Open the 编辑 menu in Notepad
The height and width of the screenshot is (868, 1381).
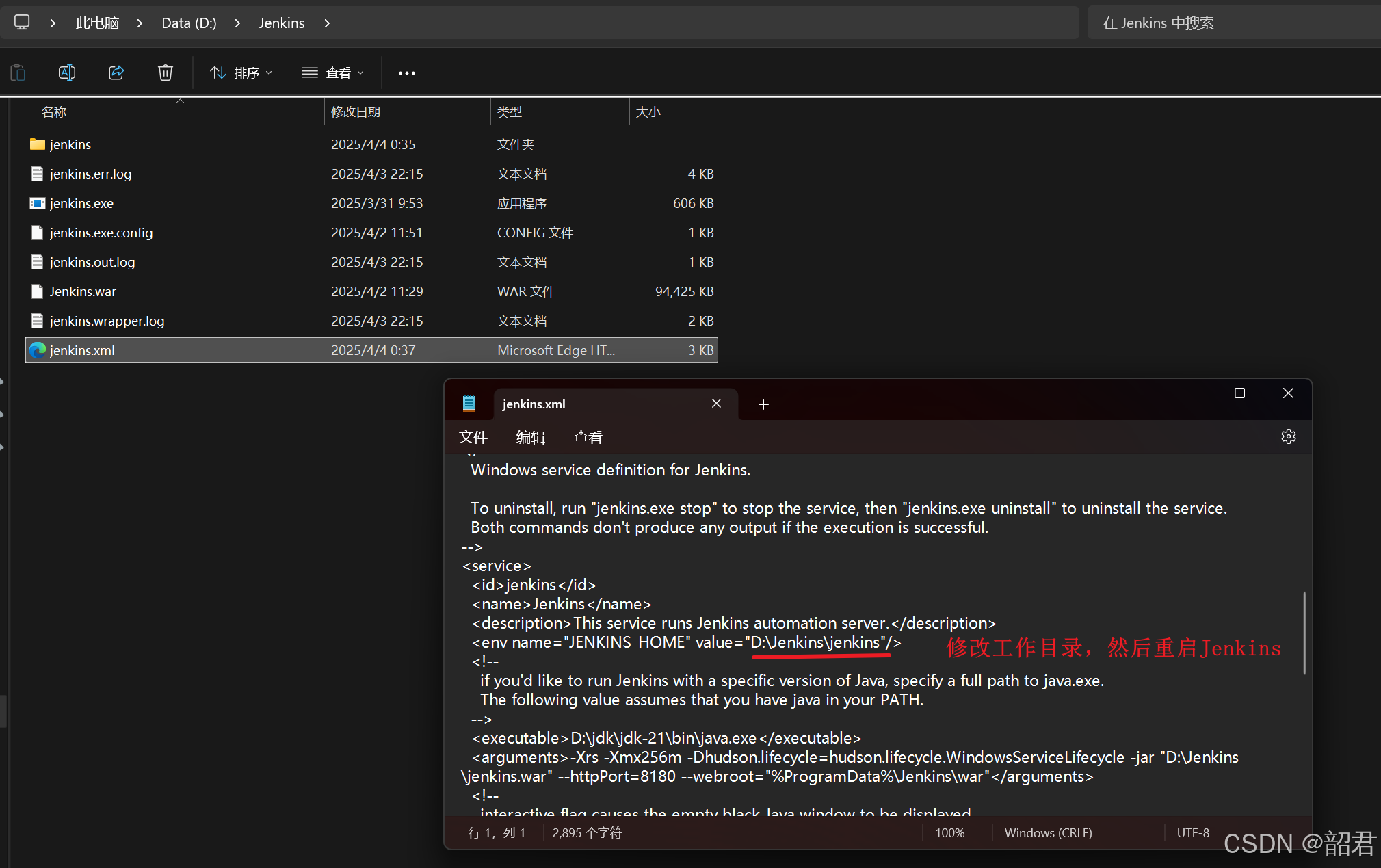coord(530,437)
